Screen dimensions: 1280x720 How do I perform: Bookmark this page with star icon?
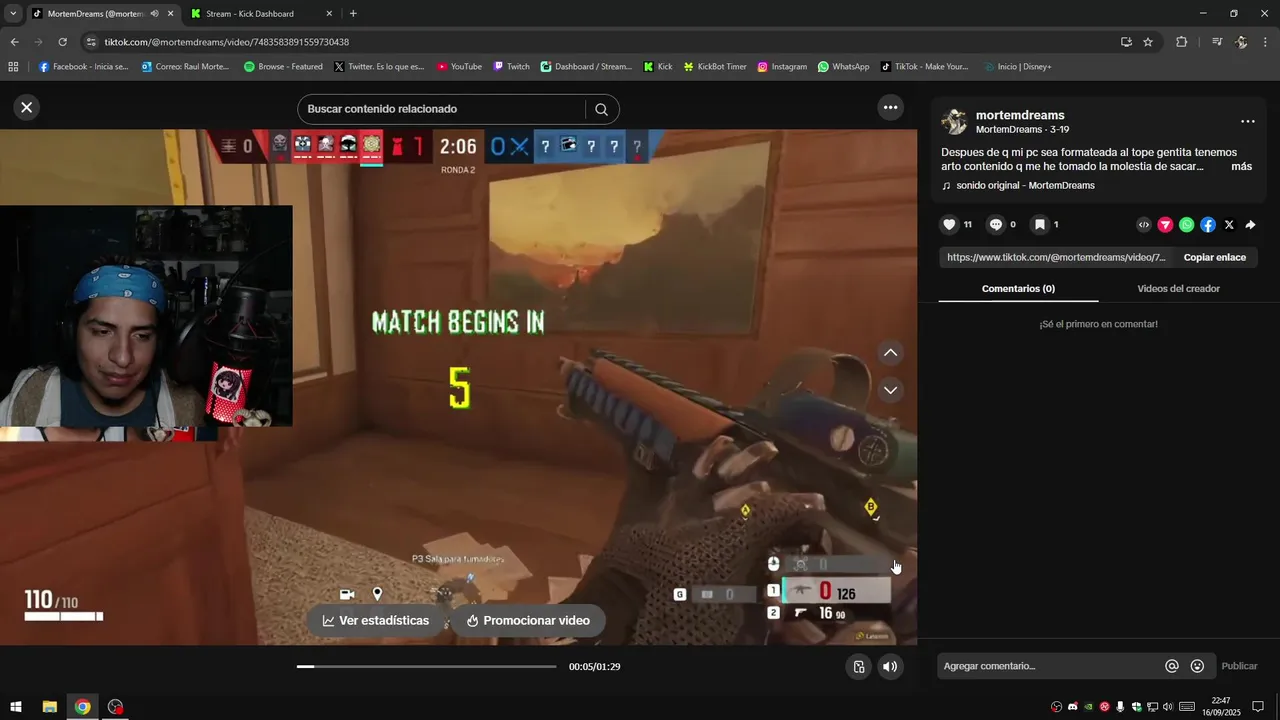(1148, 42)
